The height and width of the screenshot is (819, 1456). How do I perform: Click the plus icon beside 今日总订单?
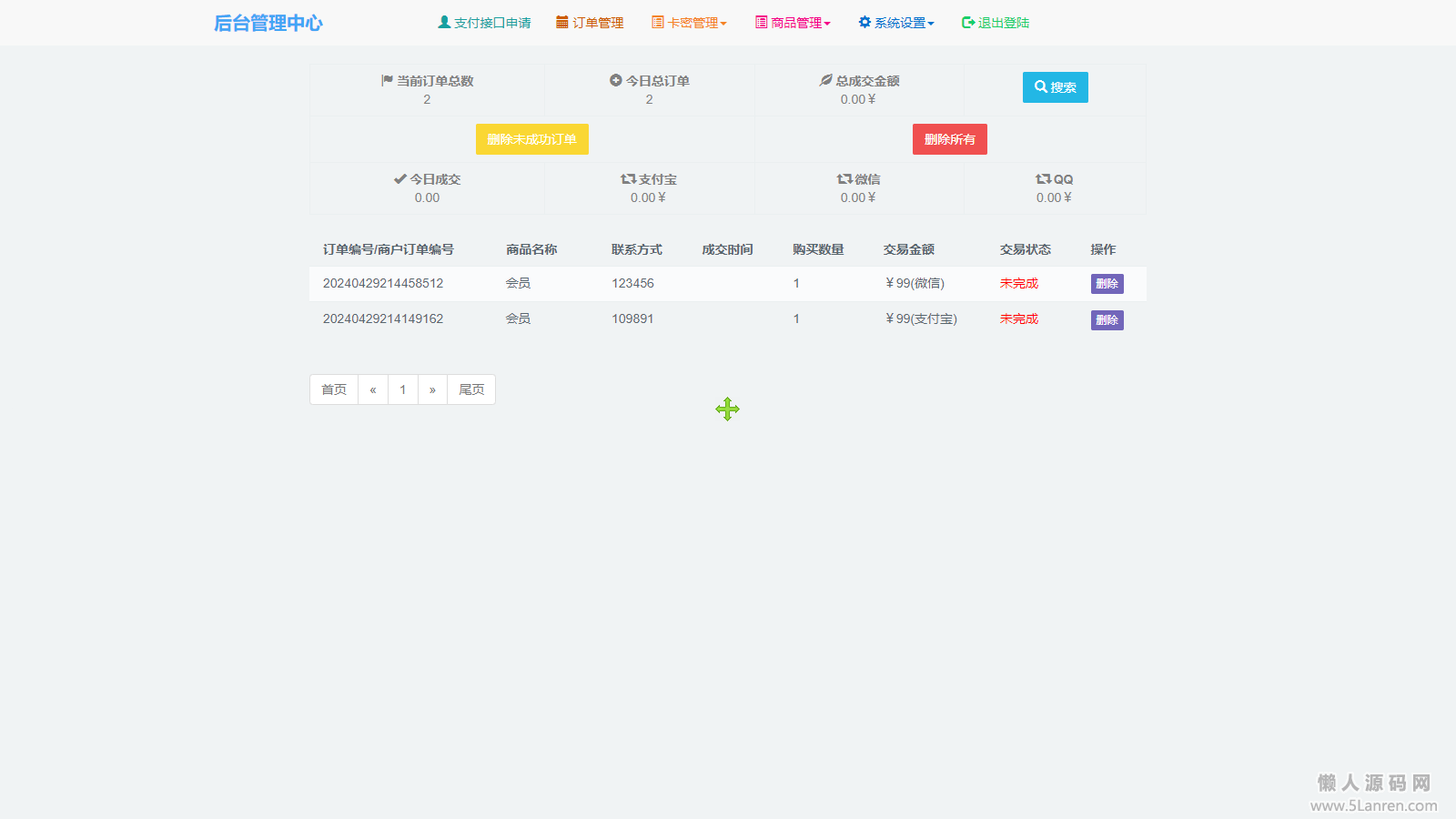click(x=616, y=80)
